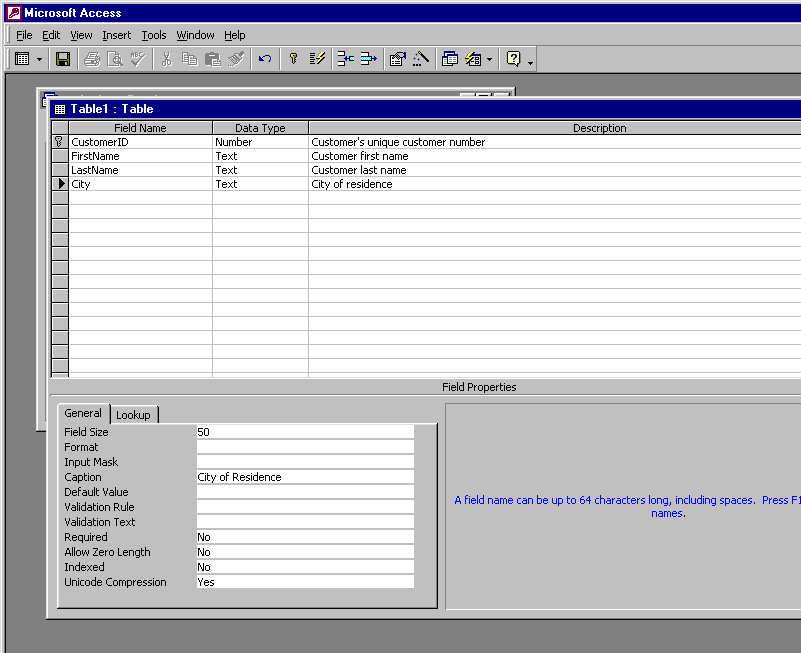This screenshot has width=801, height=653.
Task: Open the toolbar options arrow after Help icon
Action: click(530, 62)
